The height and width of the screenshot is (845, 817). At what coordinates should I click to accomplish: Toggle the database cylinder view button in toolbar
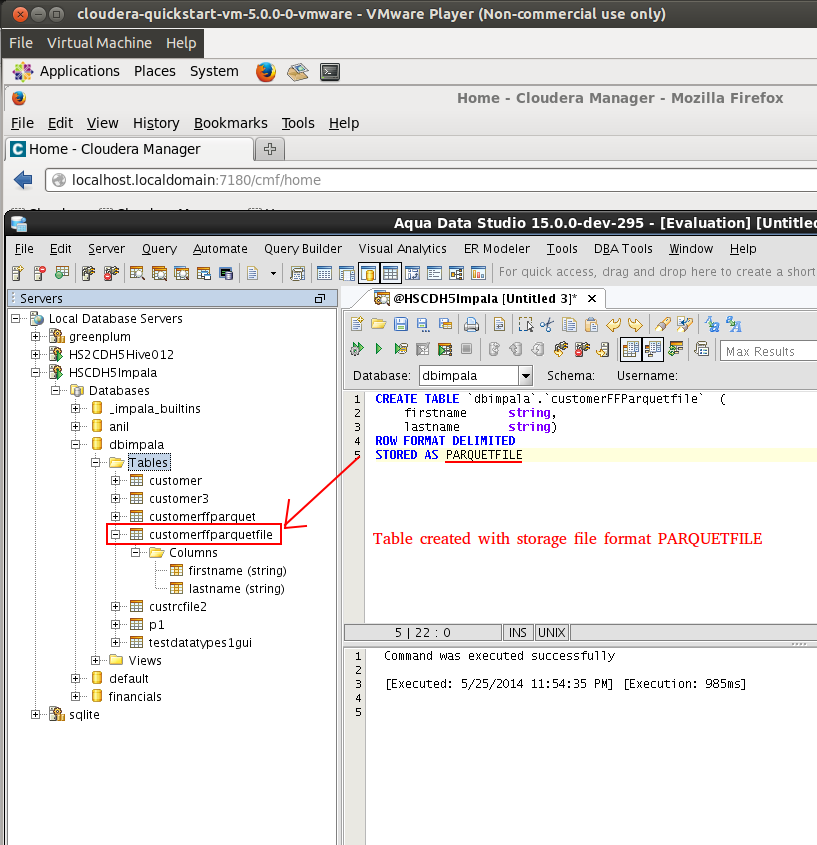pos(369,273)
